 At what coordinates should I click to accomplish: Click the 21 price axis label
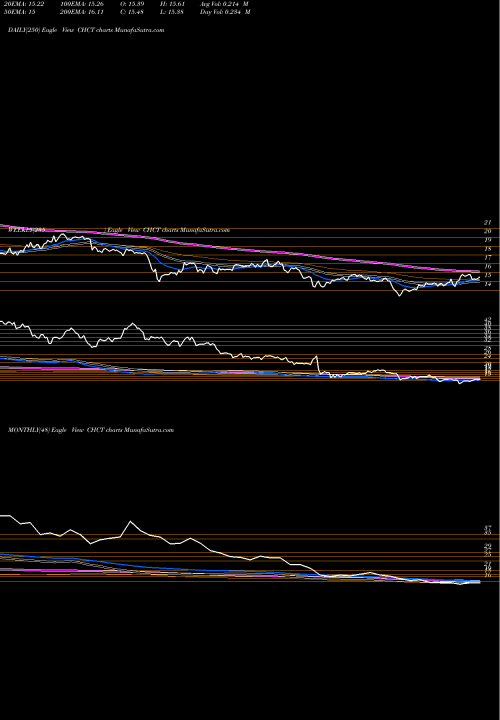tap(488, 222)
